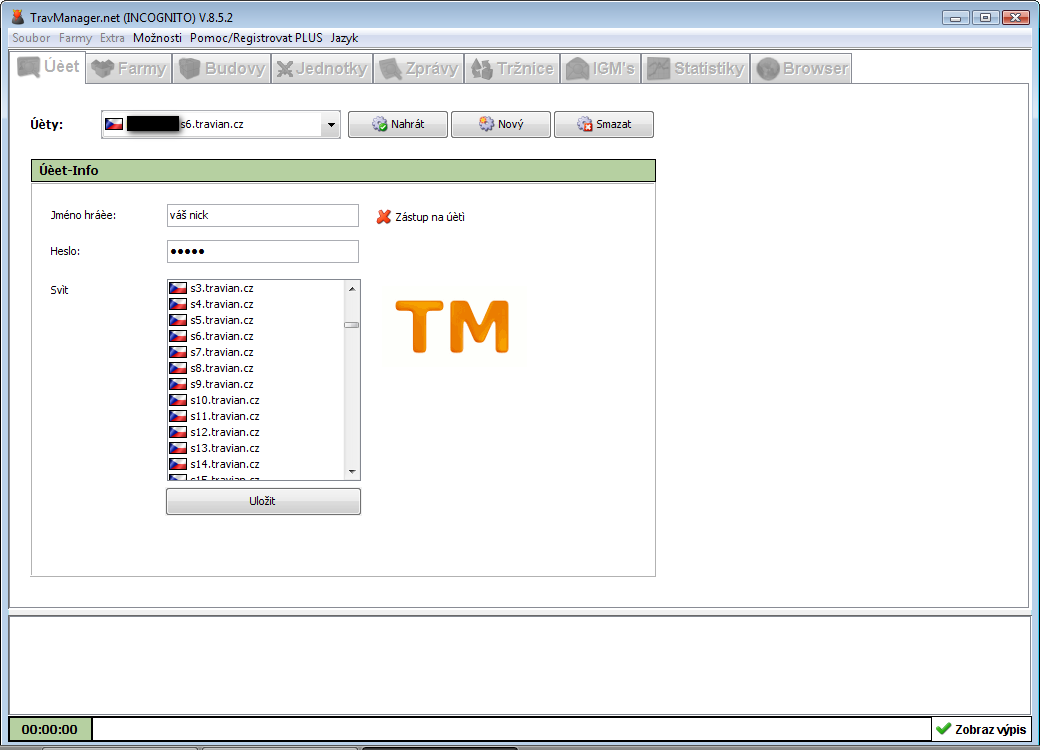Click the TM logo image
Viewport: 1040px width, 750px height.
click(452, 326)
